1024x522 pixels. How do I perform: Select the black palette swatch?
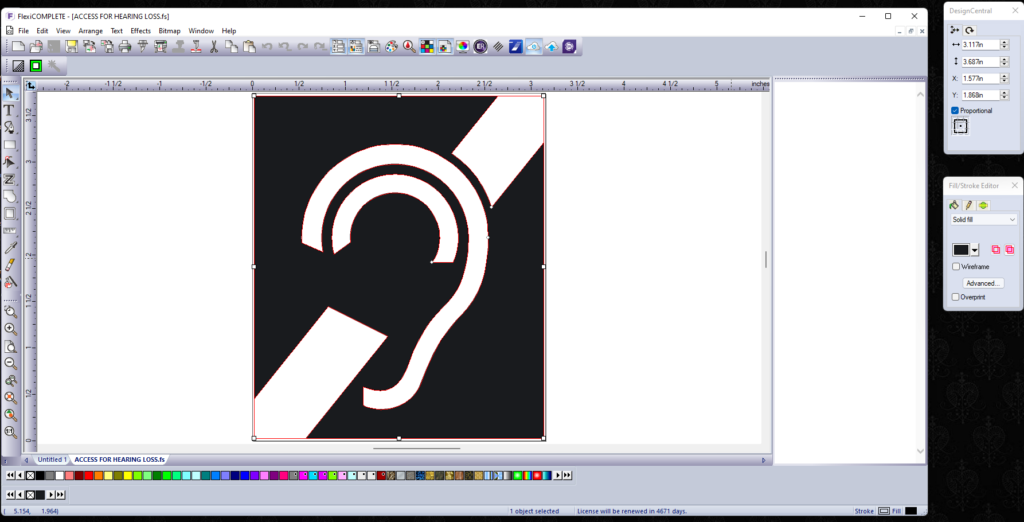pos(40,475)
